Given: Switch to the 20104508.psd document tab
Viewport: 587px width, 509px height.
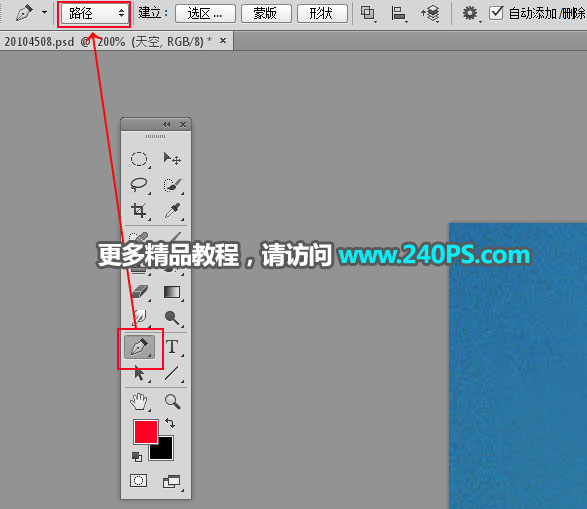Looking at the screenshot, I should point(108,41).
